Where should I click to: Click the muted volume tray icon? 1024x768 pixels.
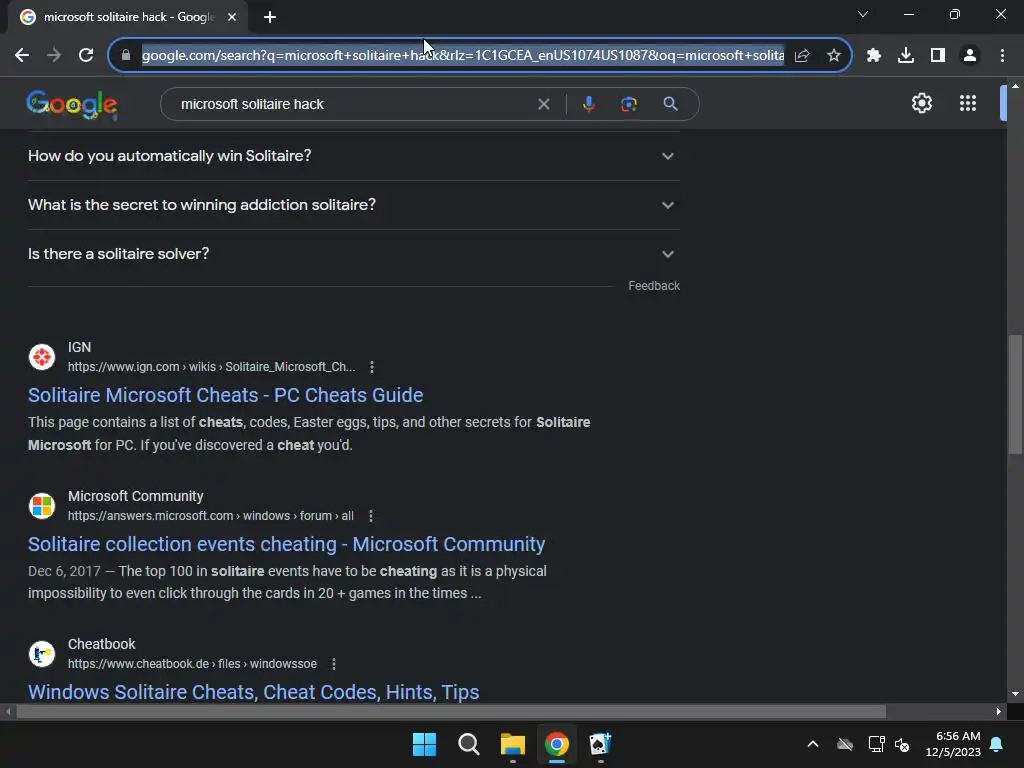pyautogui.click(x=903, y=744)
